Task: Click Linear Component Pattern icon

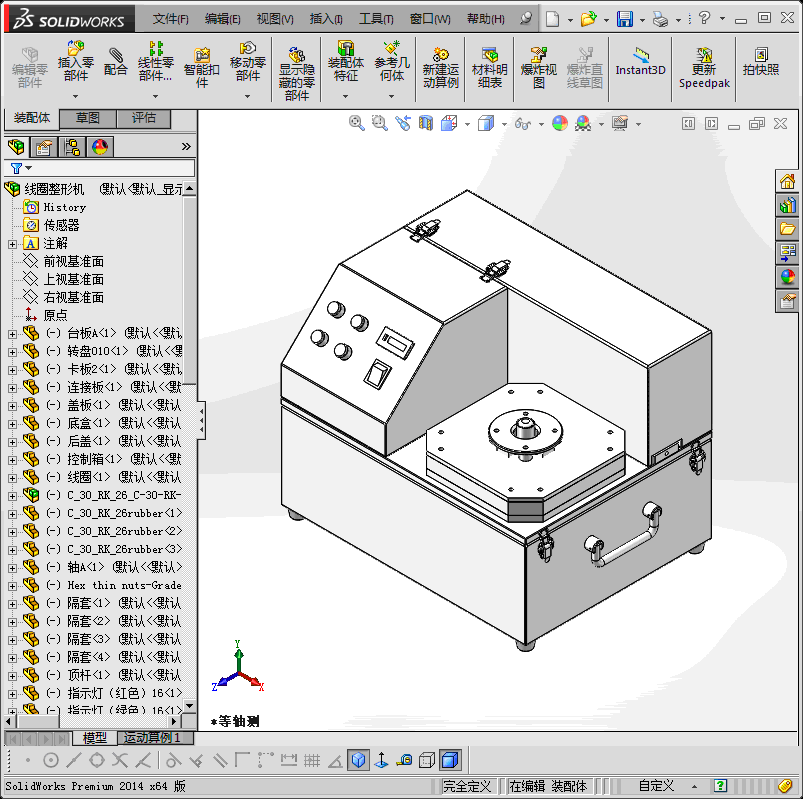Action: tap(156, 62)
